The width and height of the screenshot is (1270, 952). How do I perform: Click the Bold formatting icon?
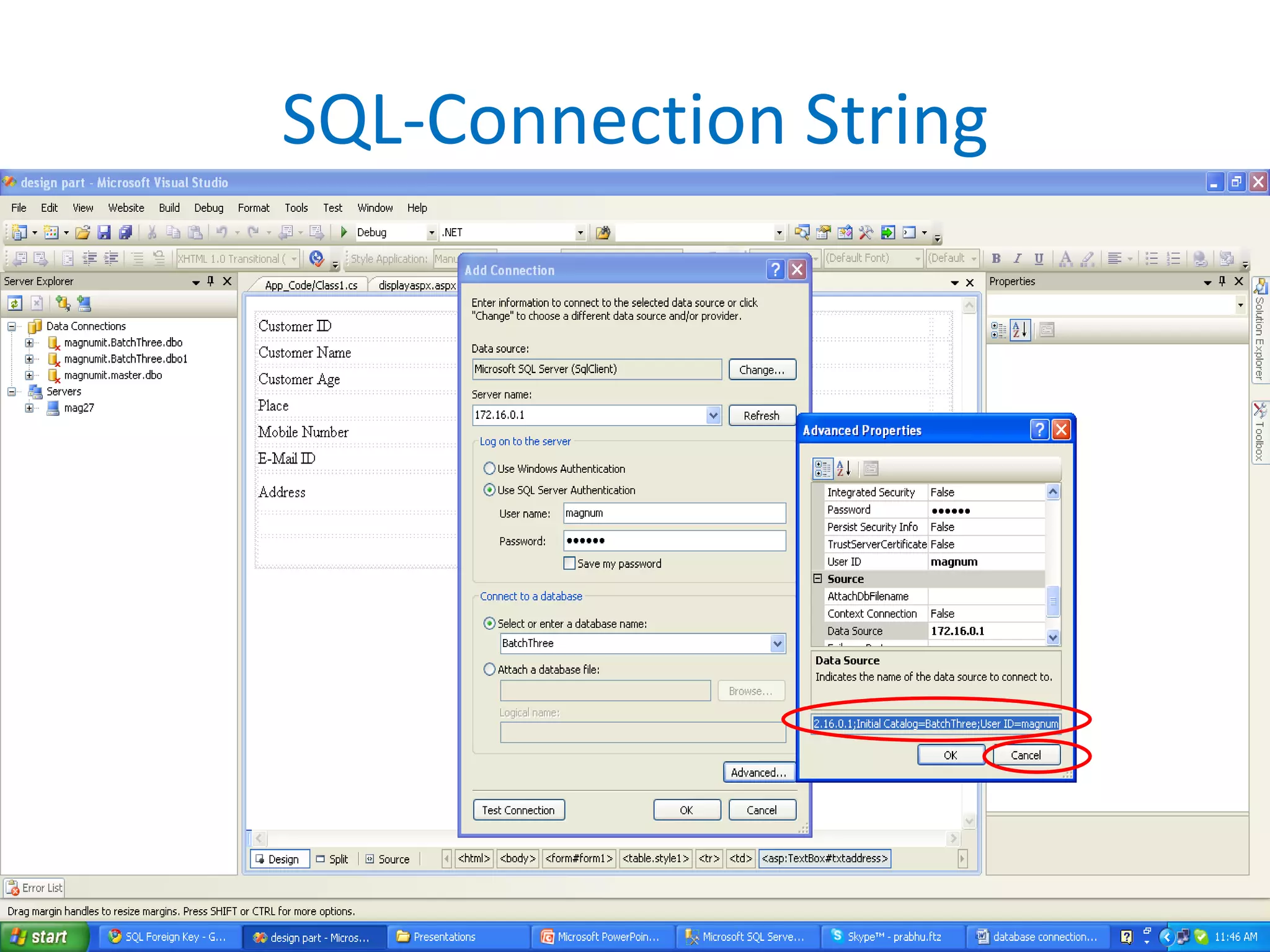pyautogui.click(x=996, y=258)
